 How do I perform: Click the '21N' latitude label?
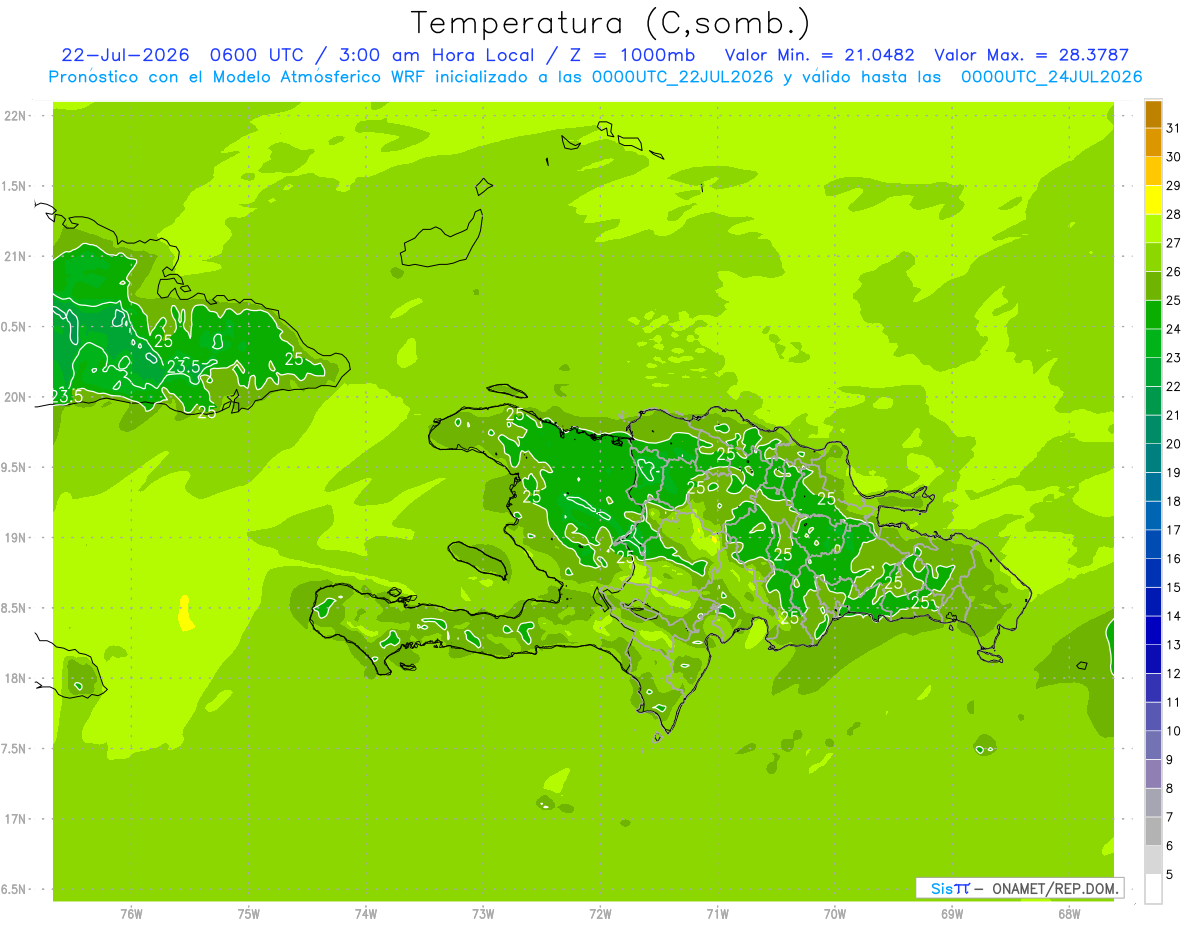[x=15, y=257]
